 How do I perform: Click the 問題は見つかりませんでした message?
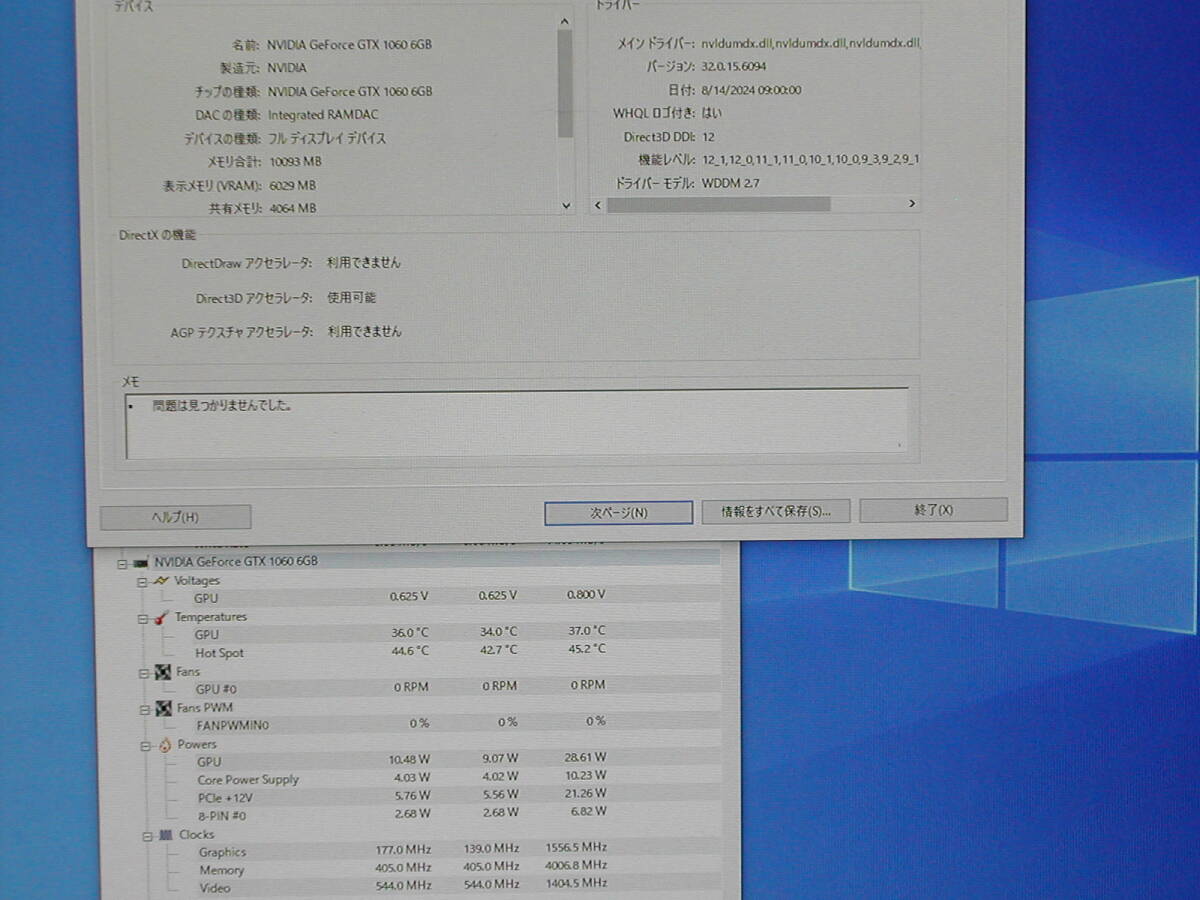[x=222, y=406]
